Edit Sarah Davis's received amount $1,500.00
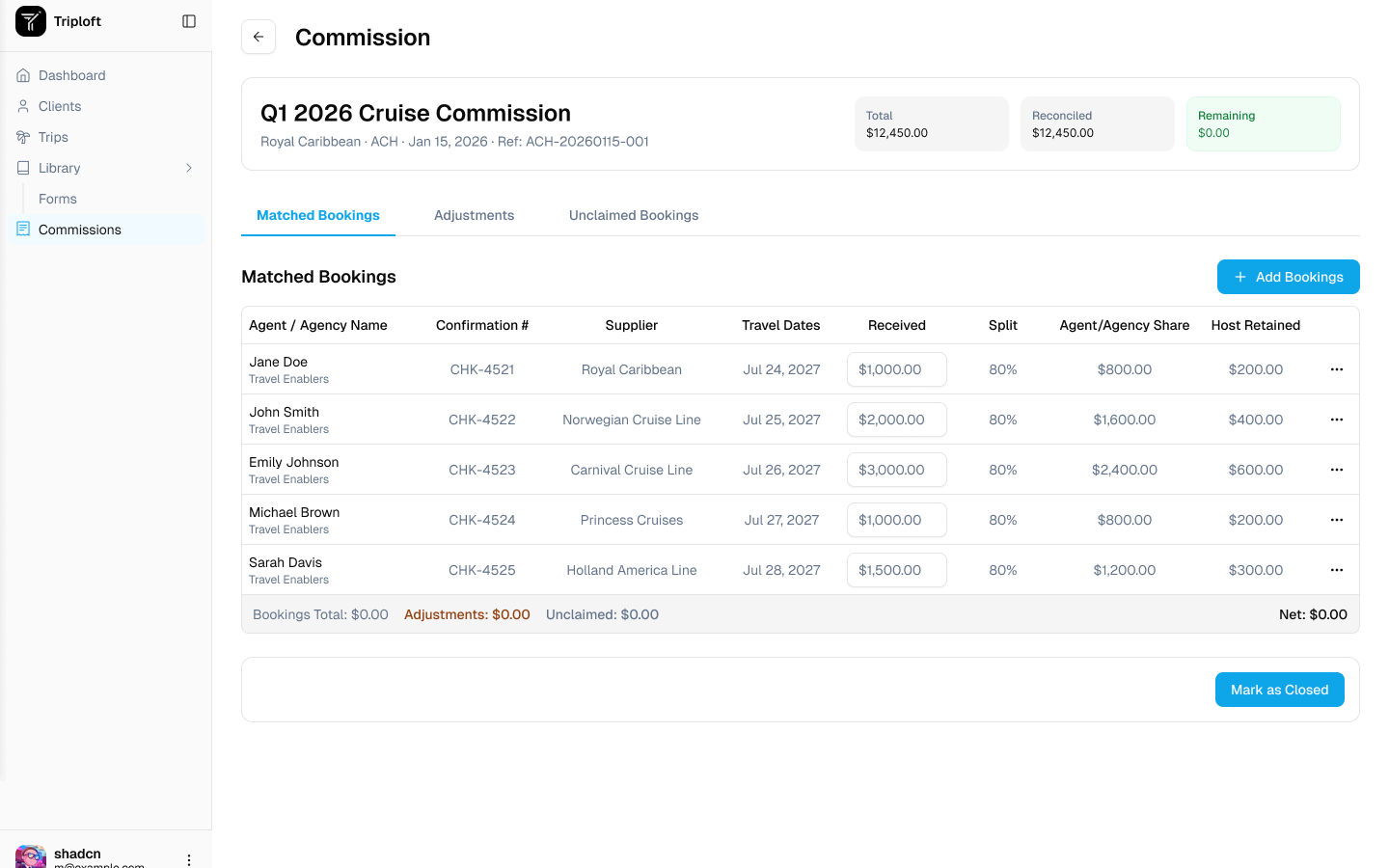 (x=897, y=570)
